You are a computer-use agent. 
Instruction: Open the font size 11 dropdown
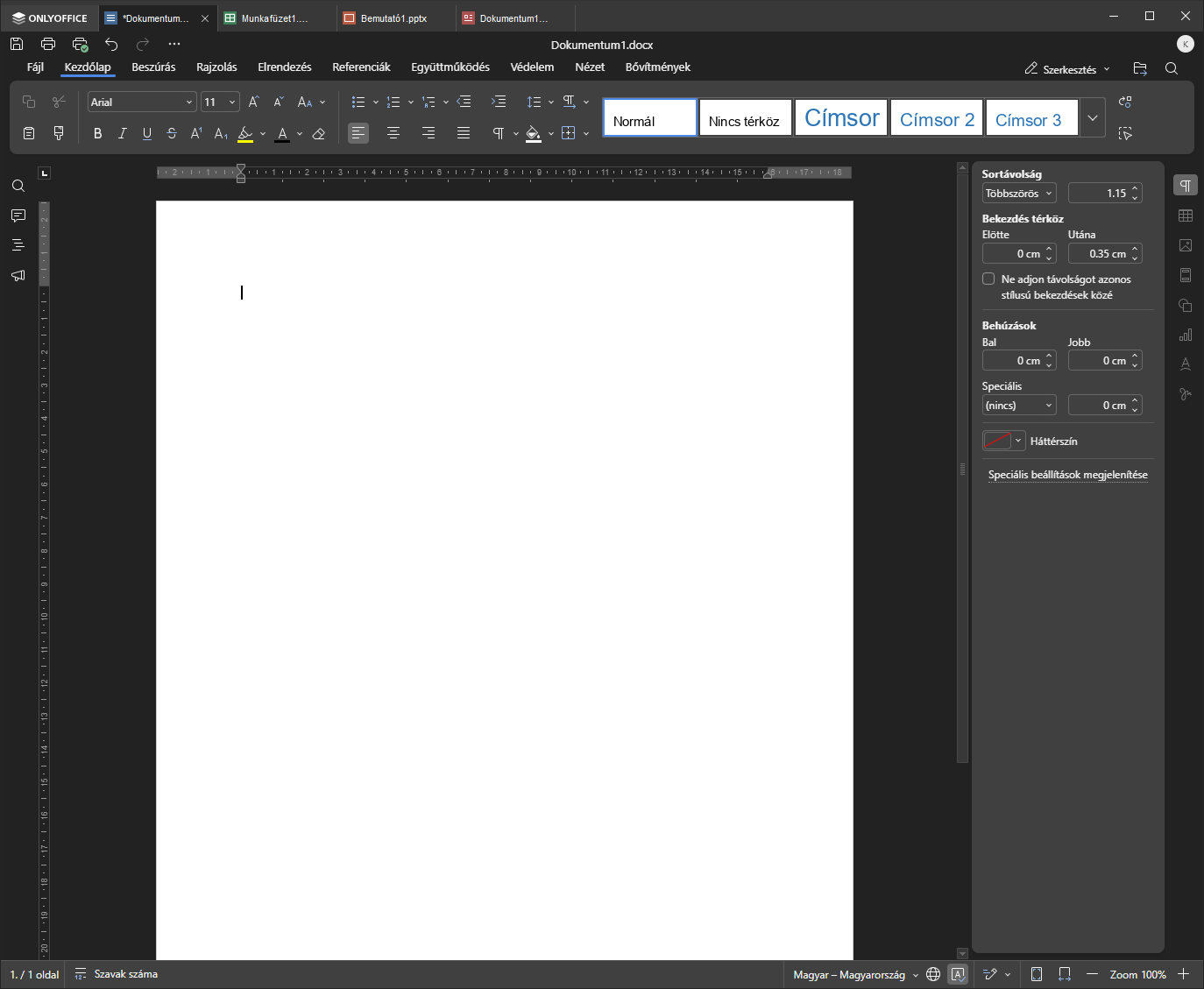tap(220, 102)
